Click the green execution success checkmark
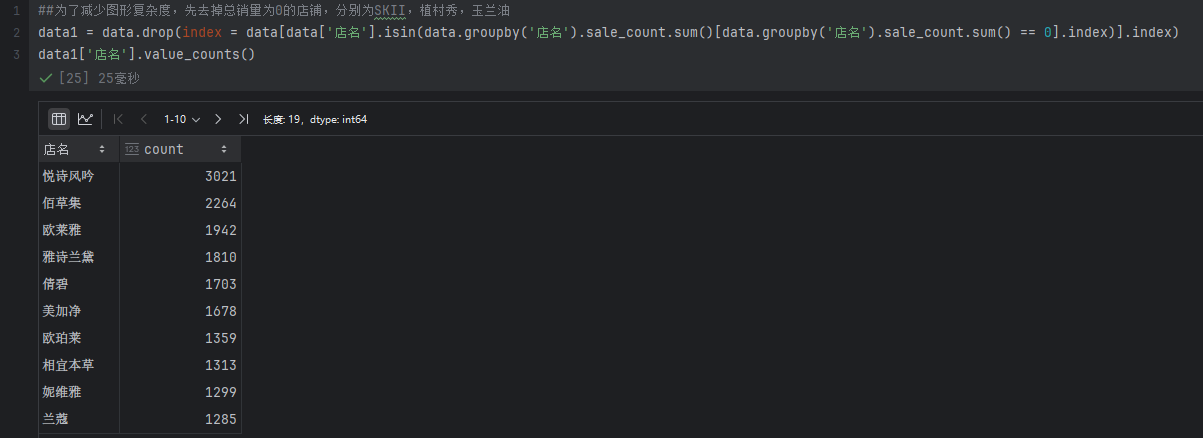 [x=45, y=78]
